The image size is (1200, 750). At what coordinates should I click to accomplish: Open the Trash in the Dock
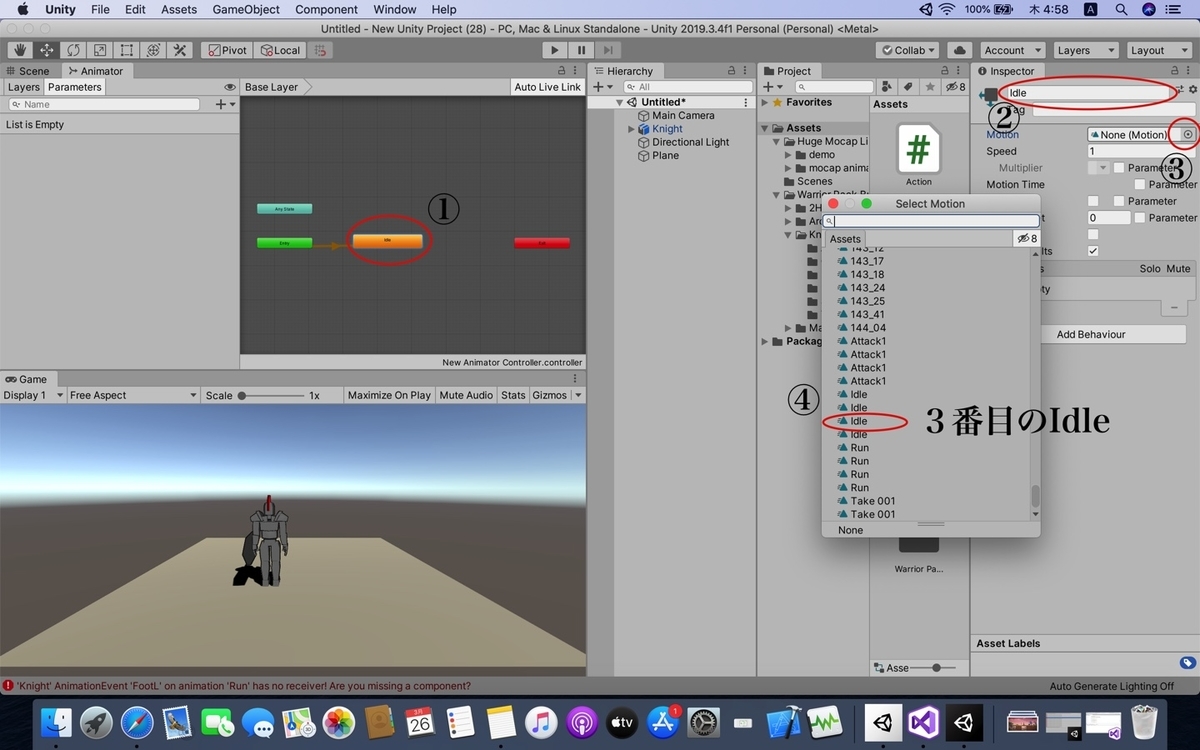[1145, 722]
